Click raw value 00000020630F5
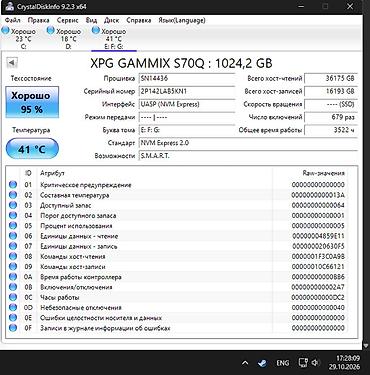This screenshot has height=375, width=370. pos(318,246)
